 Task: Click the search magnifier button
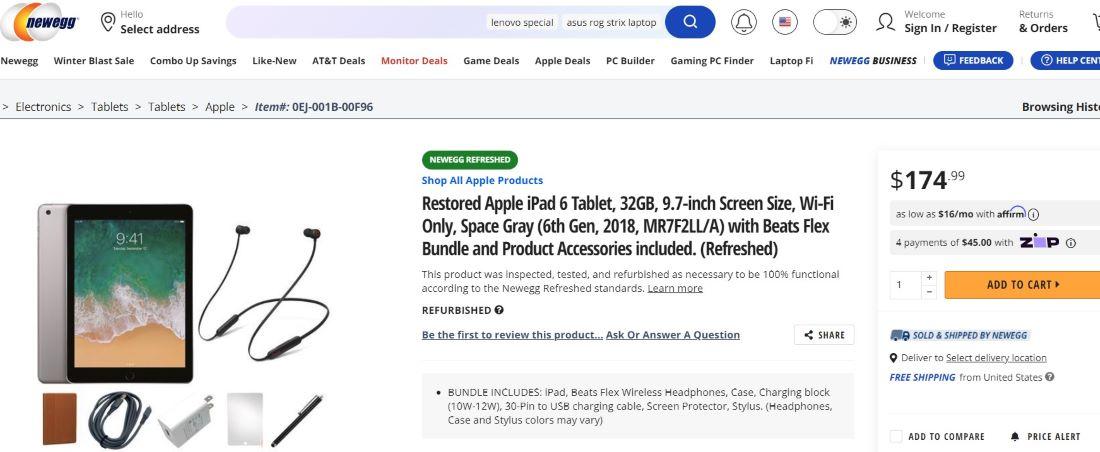pos(690,22)
